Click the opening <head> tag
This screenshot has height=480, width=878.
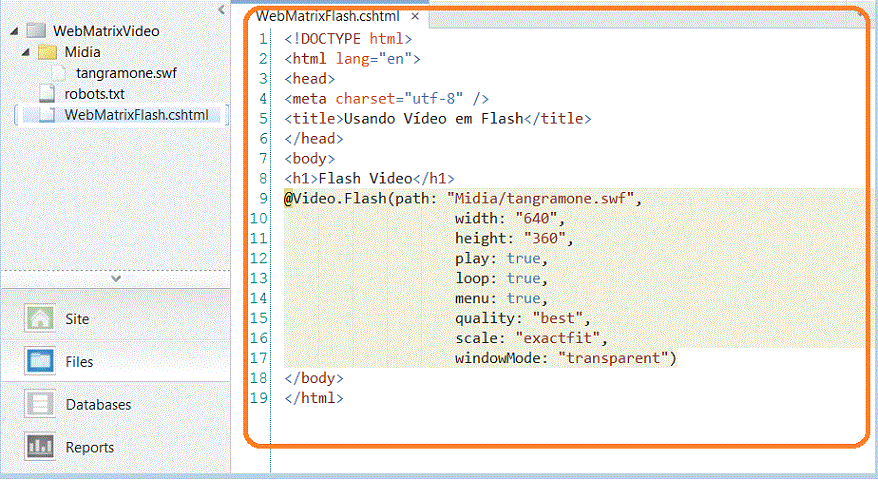pyautogui.click(x=310, y=79)
